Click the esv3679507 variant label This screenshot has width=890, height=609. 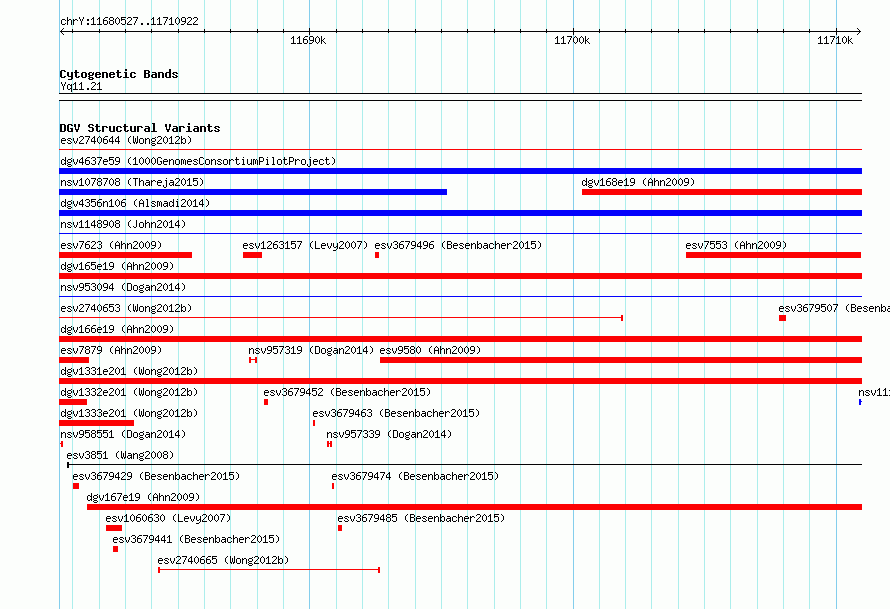click(834, 308)
